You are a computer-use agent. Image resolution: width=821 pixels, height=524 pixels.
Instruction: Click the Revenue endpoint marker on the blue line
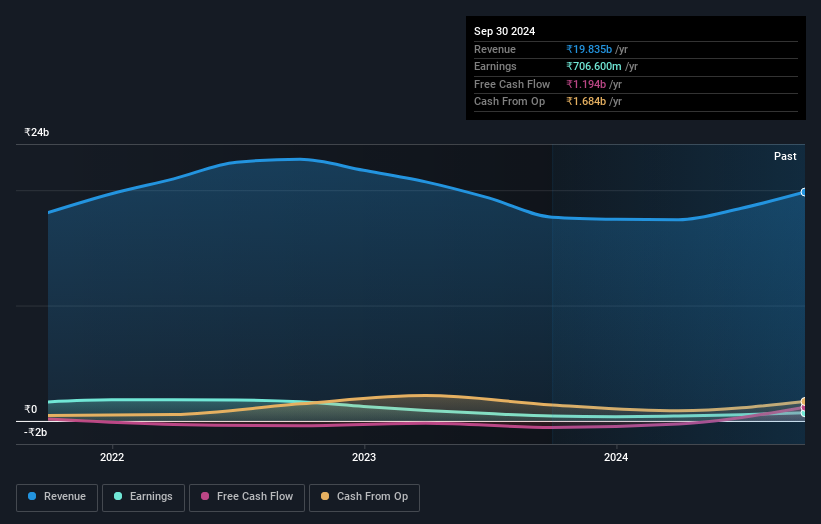coord(804,192)
